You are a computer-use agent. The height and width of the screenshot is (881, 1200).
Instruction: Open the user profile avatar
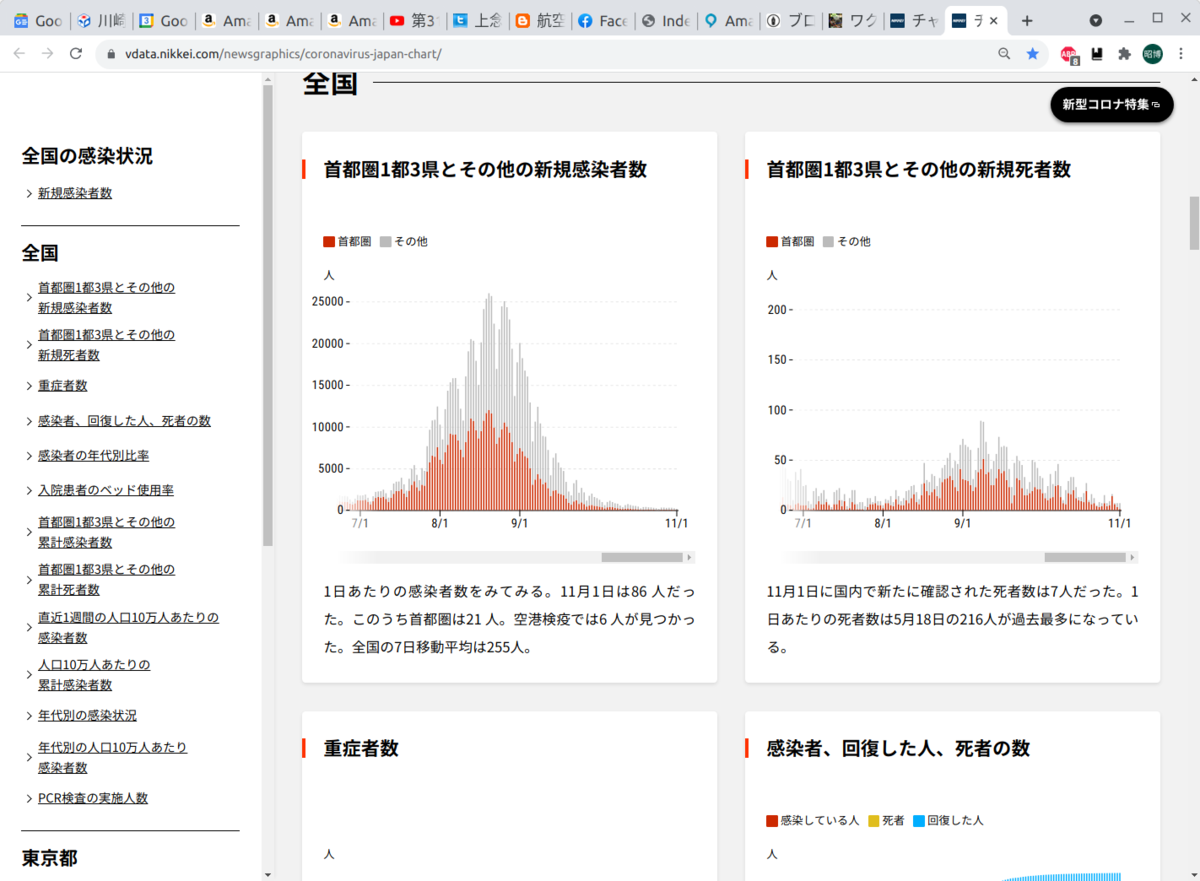pos(1153,54)
